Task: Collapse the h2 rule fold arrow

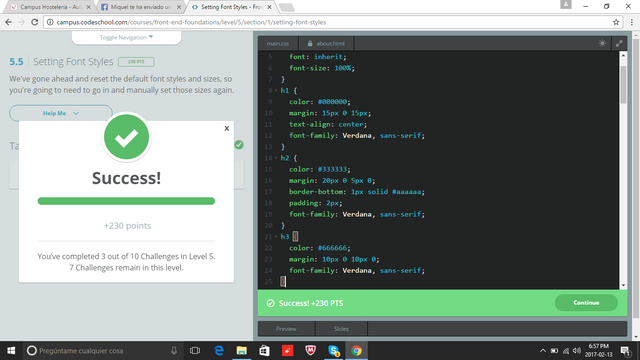Action: pos(276,158)
